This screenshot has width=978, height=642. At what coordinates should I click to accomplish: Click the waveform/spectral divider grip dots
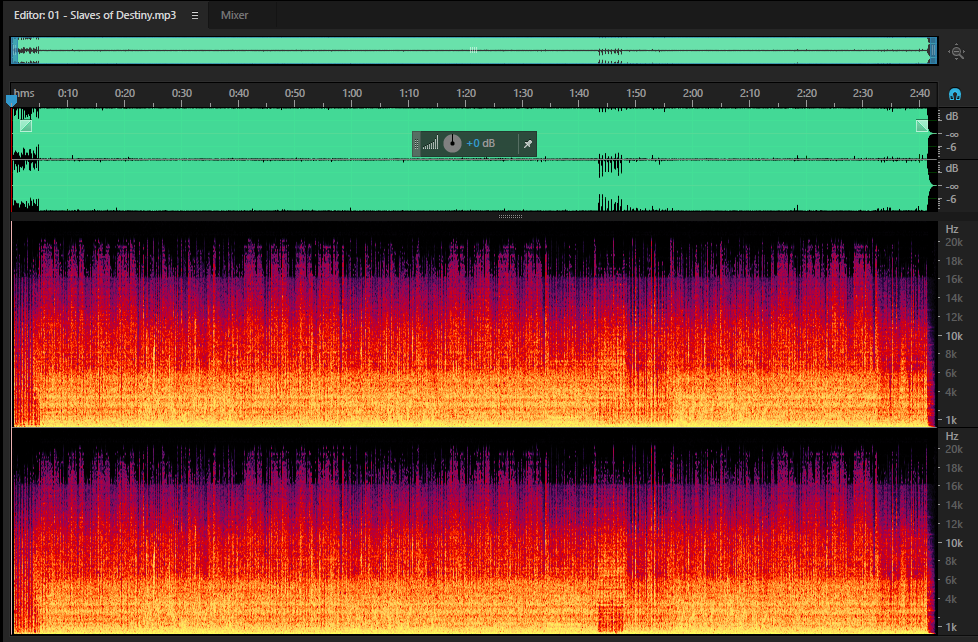point(510,216)
